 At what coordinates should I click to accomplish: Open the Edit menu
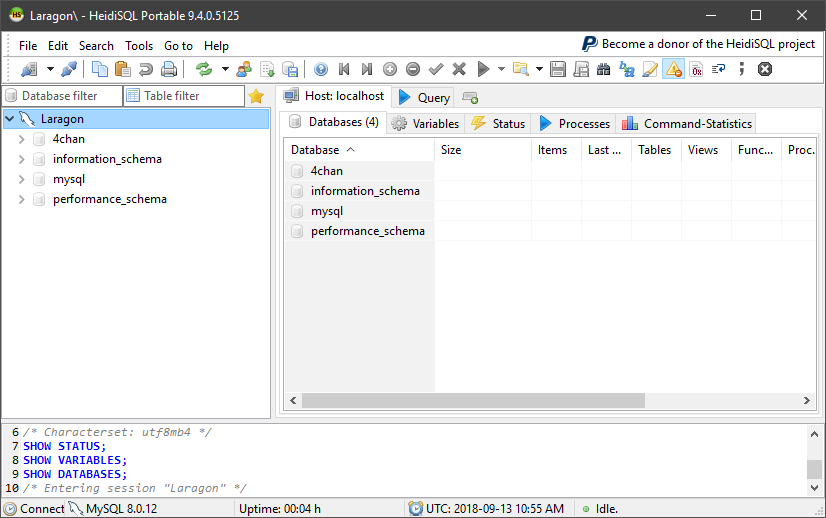click(58, 46)
